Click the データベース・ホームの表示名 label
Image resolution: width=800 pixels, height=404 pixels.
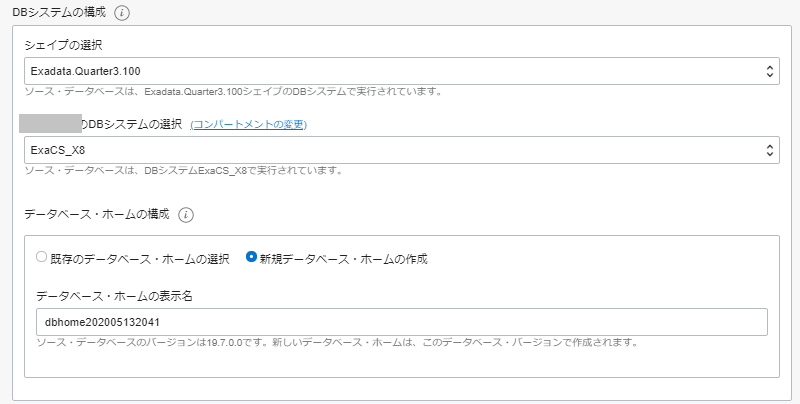pyautogui.click(x=113, y=296)
